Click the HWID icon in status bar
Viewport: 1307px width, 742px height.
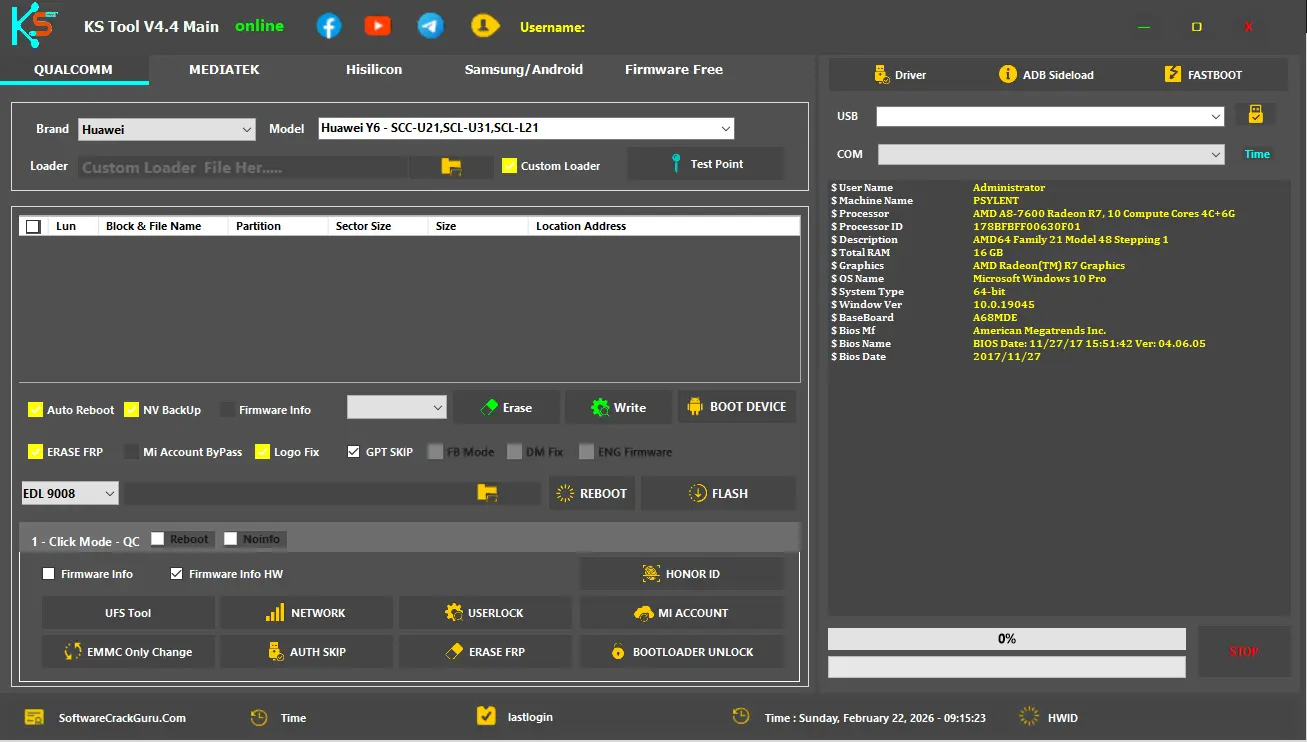[x=1029, y=717]
